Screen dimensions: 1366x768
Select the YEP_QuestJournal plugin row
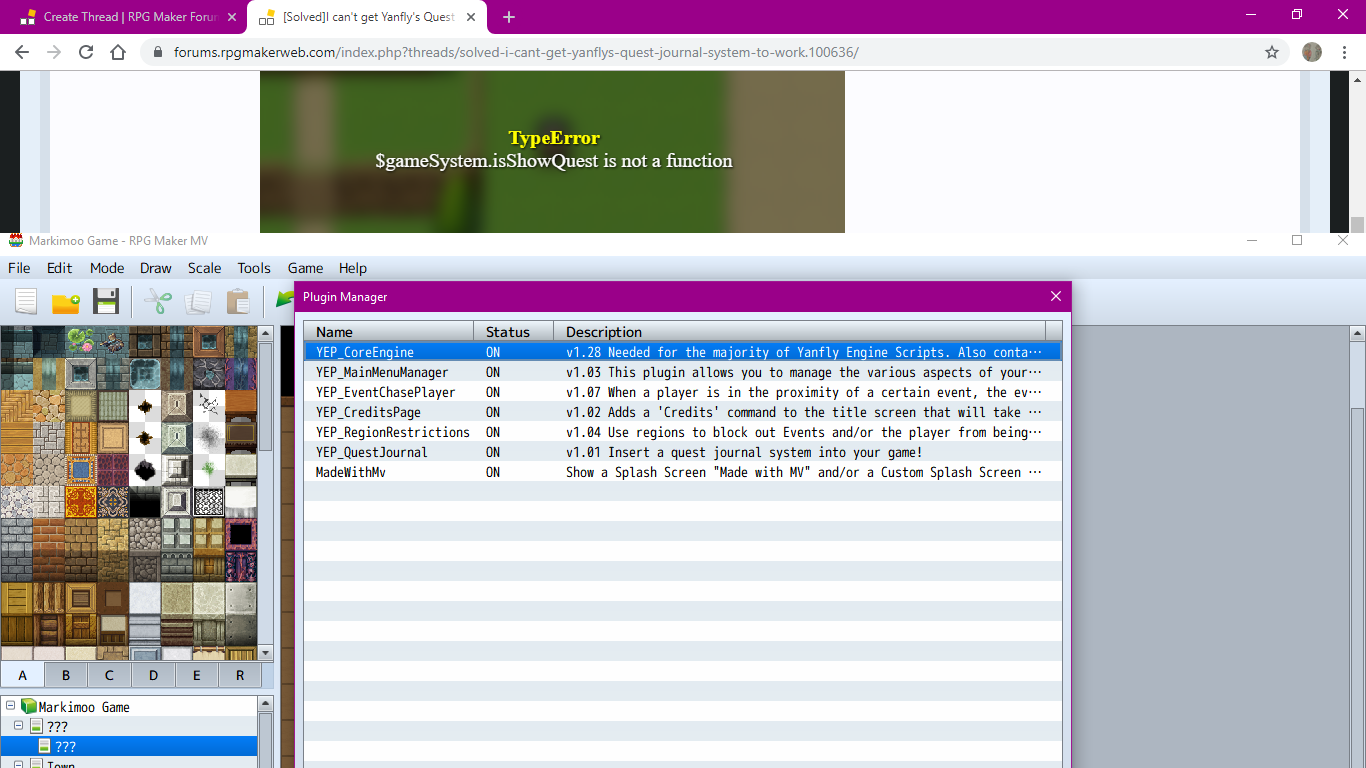[682, 452]
